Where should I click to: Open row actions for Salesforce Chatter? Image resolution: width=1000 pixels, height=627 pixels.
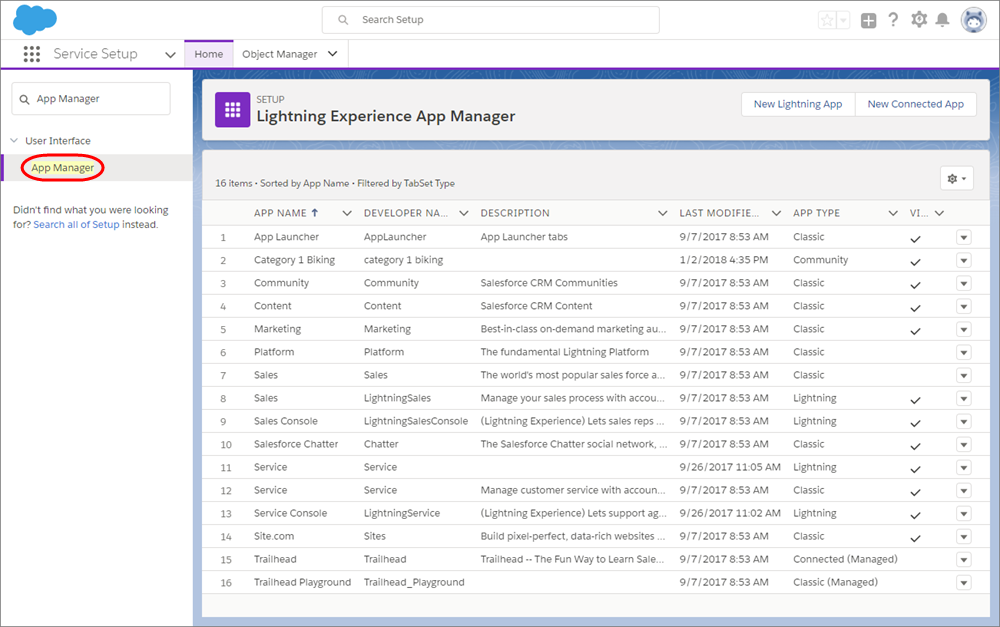pyautogui.click(x=964, y=445)
